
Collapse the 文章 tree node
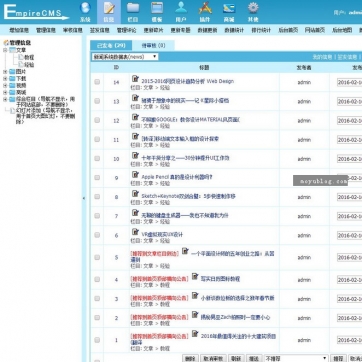[5, 50]
